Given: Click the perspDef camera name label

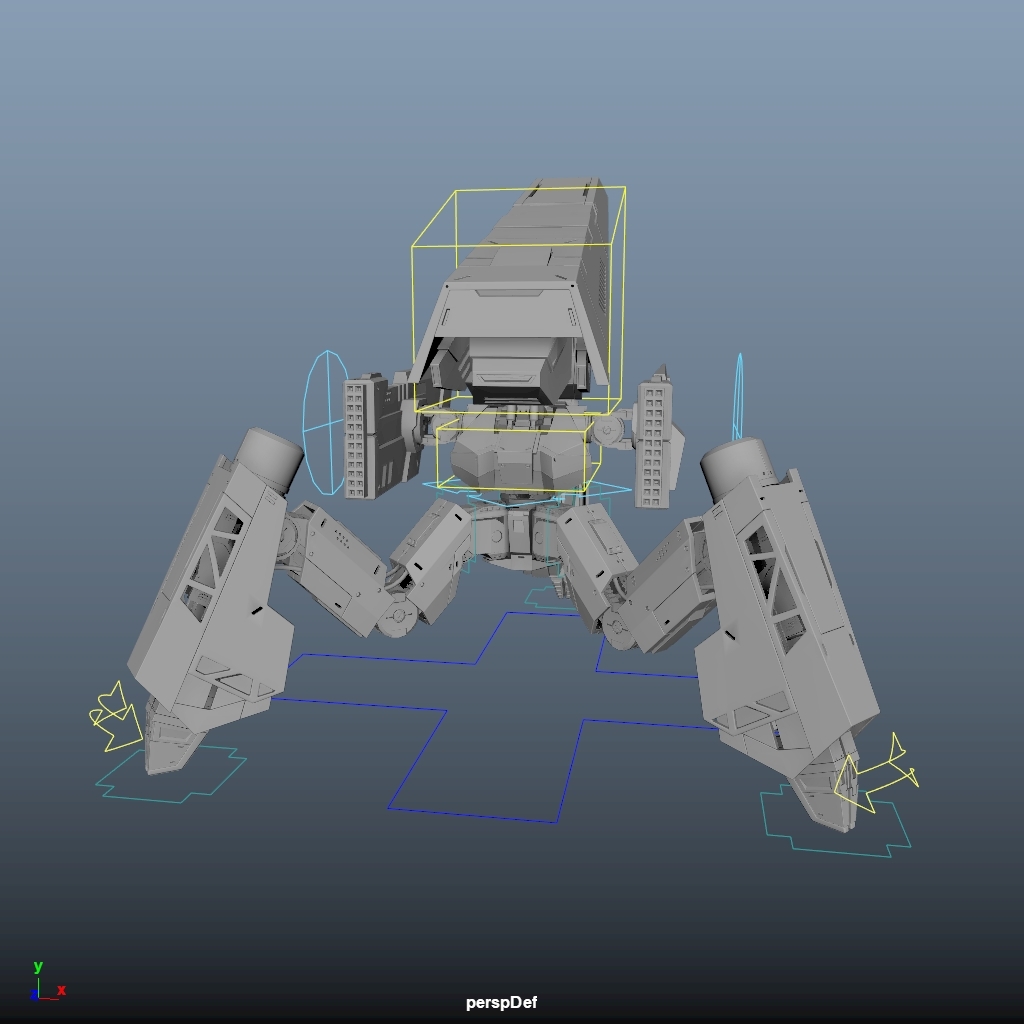Looking at the screenshot, I should (502, 1002).
